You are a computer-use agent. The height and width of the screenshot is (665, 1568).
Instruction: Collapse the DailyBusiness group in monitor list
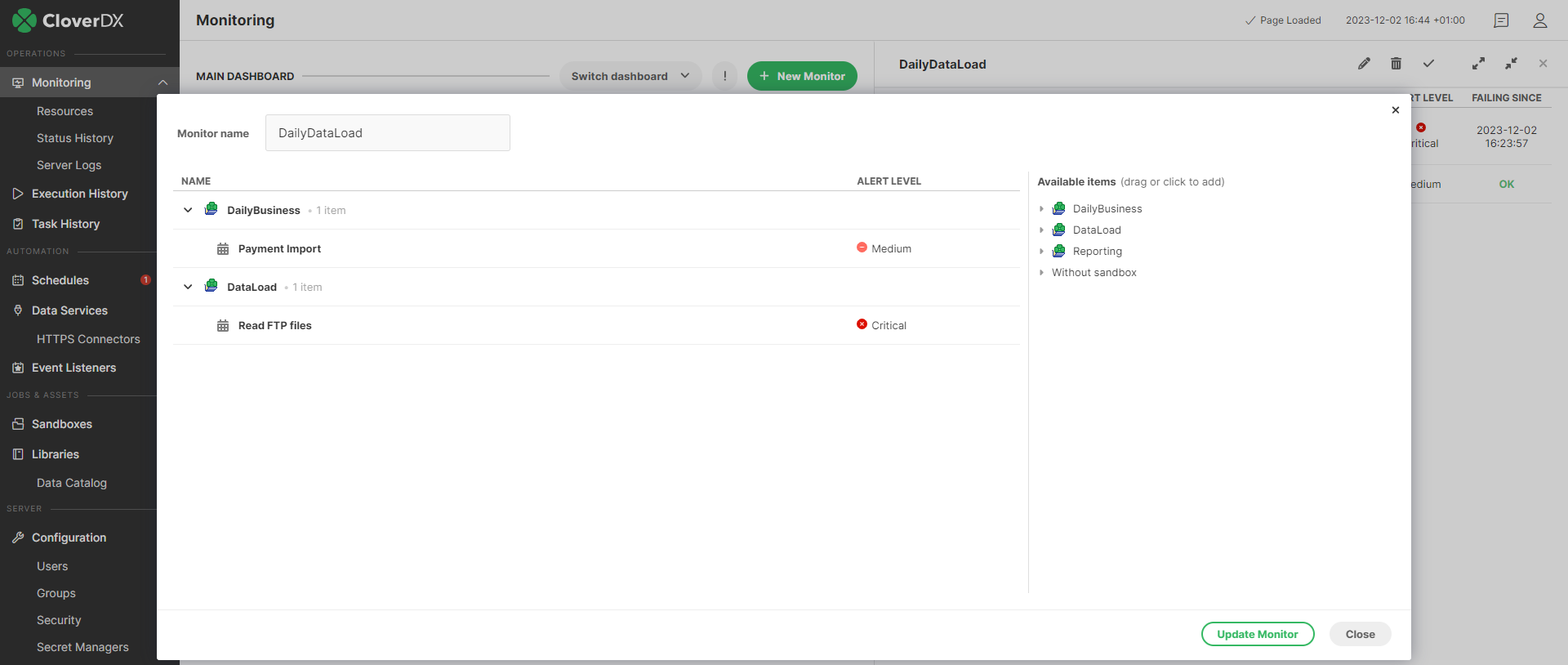pyautogui.click(x=188, y=210)
